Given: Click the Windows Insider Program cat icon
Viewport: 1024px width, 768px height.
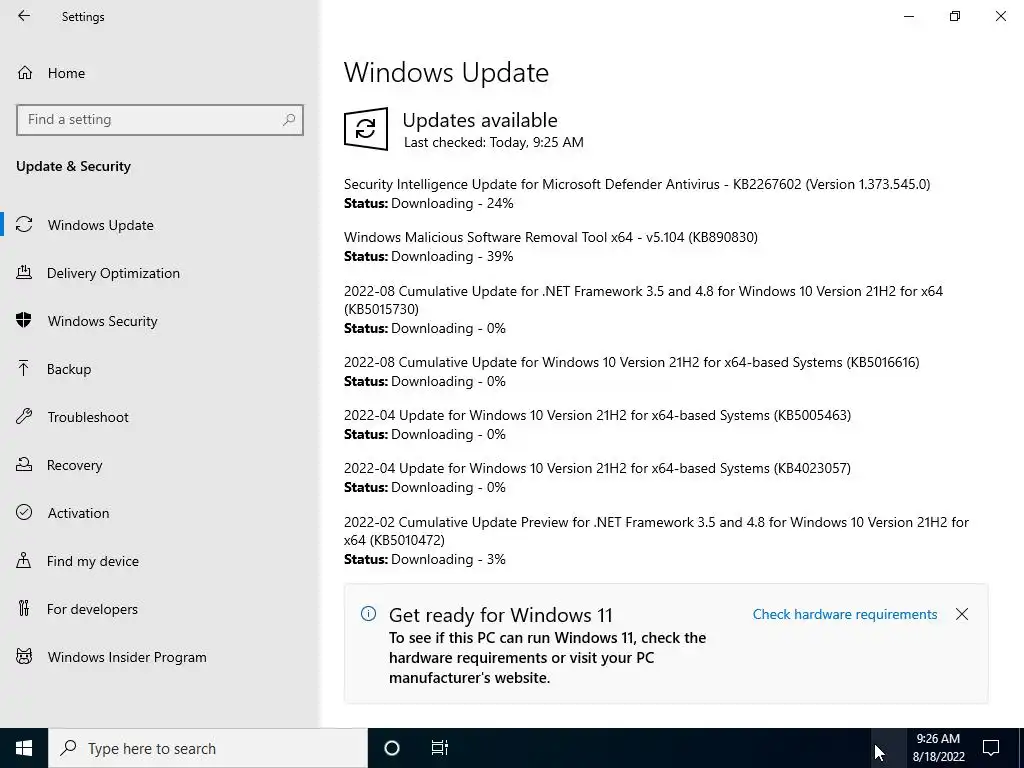Looking at the screenshot, I should [x=24, y=656].
